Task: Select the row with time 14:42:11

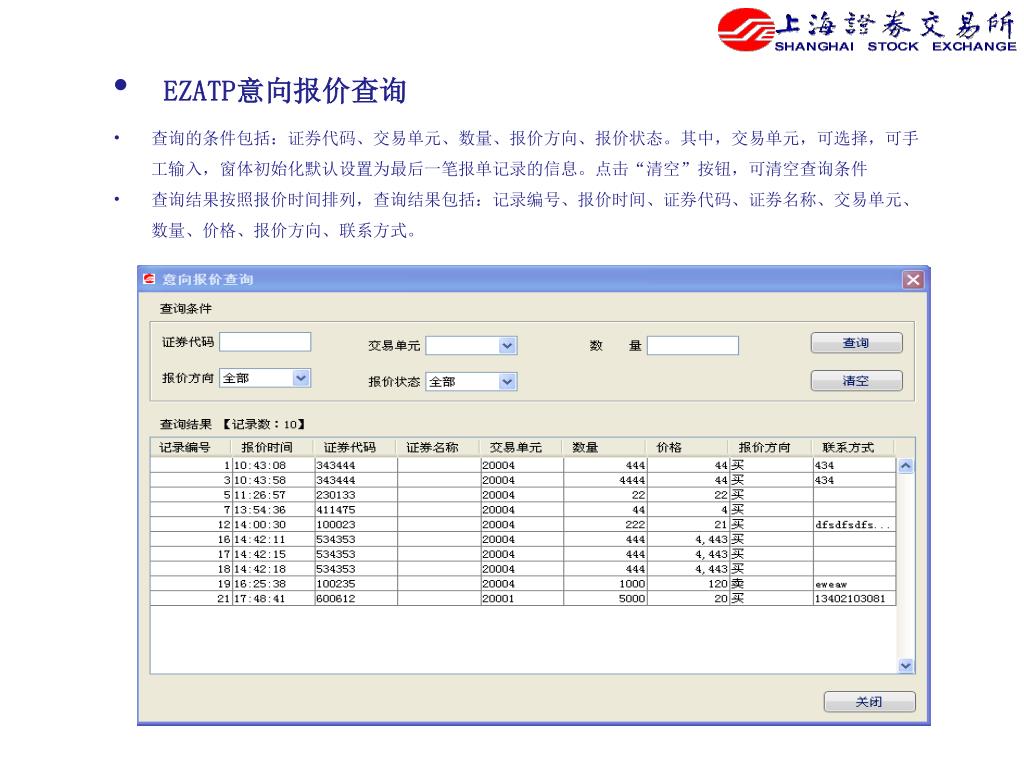Action: click(x=523, y=539)
